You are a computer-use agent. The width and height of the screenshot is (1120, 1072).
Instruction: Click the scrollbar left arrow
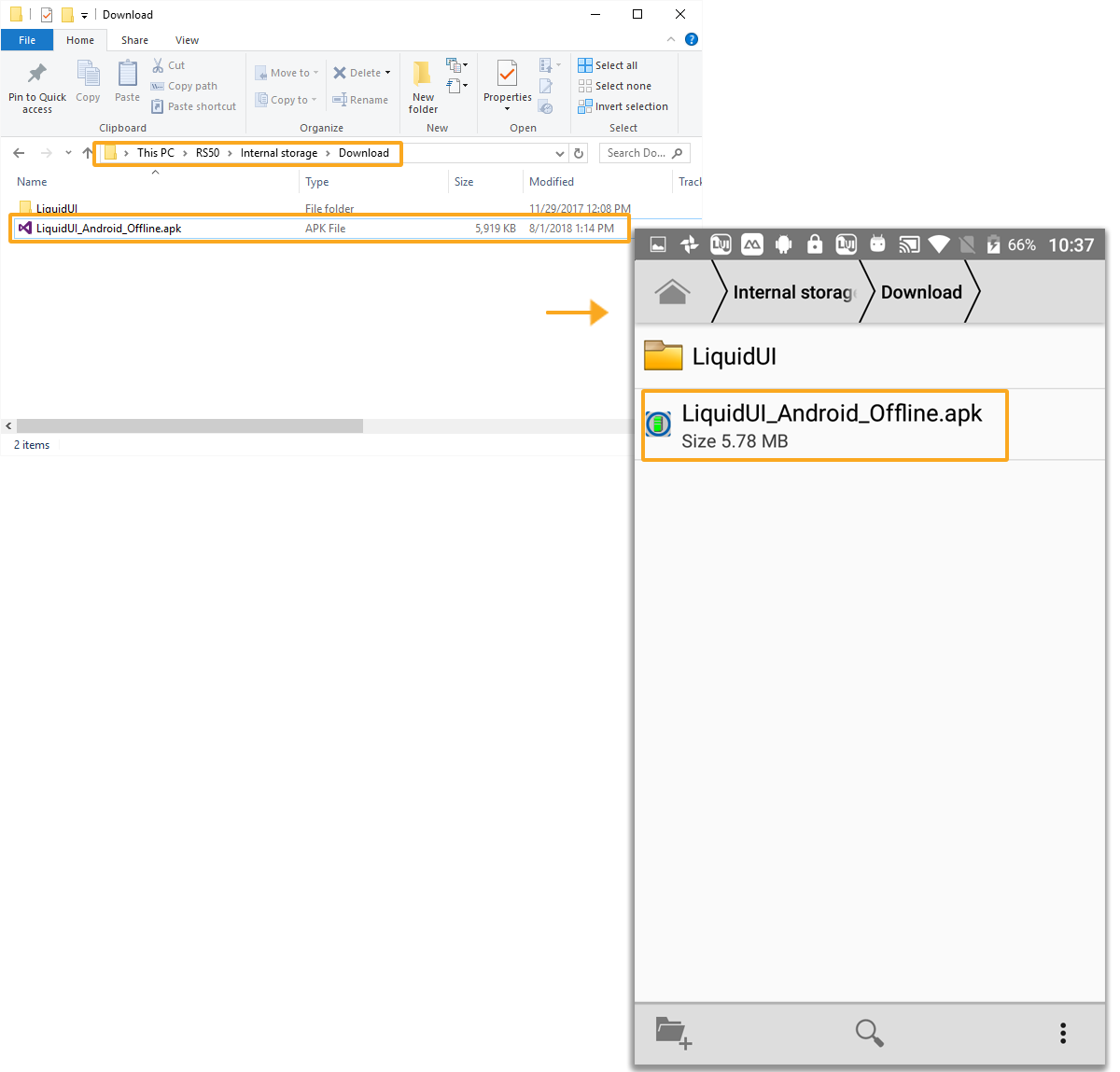(x=8, y=425)
